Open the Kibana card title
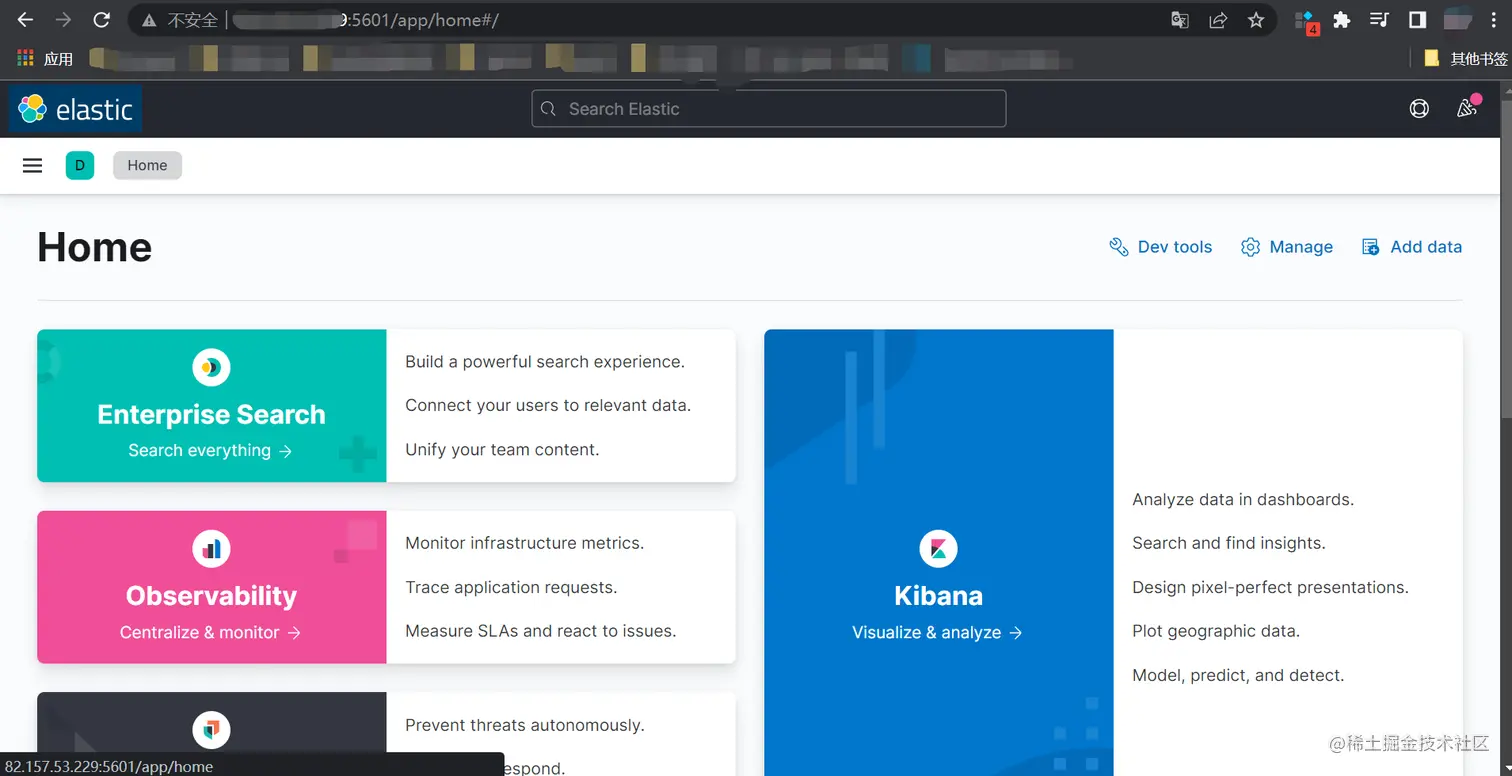The height and width of the screenshot is (776, 1512). point(938,596)
